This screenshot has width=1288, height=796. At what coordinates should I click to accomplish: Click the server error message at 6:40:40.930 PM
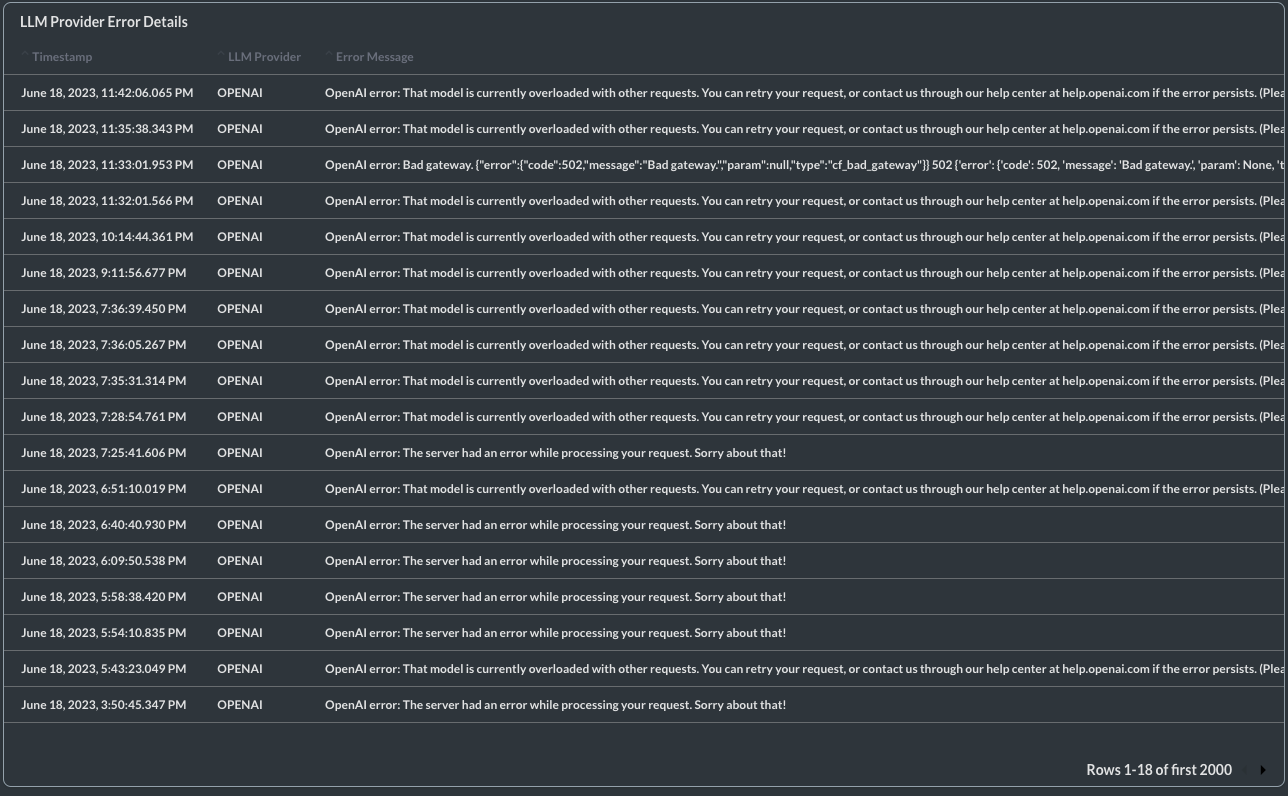tap(555, 525)
